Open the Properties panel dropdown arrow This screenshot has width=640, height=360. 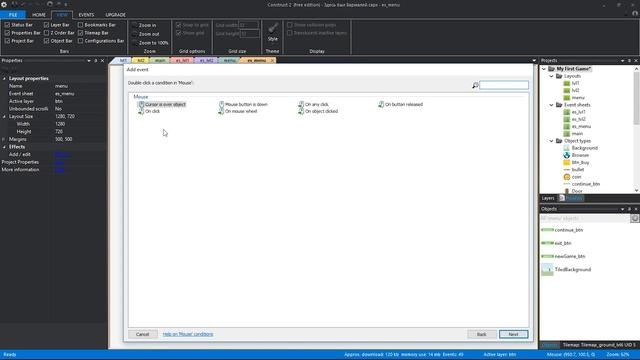[x=89, y=61]
